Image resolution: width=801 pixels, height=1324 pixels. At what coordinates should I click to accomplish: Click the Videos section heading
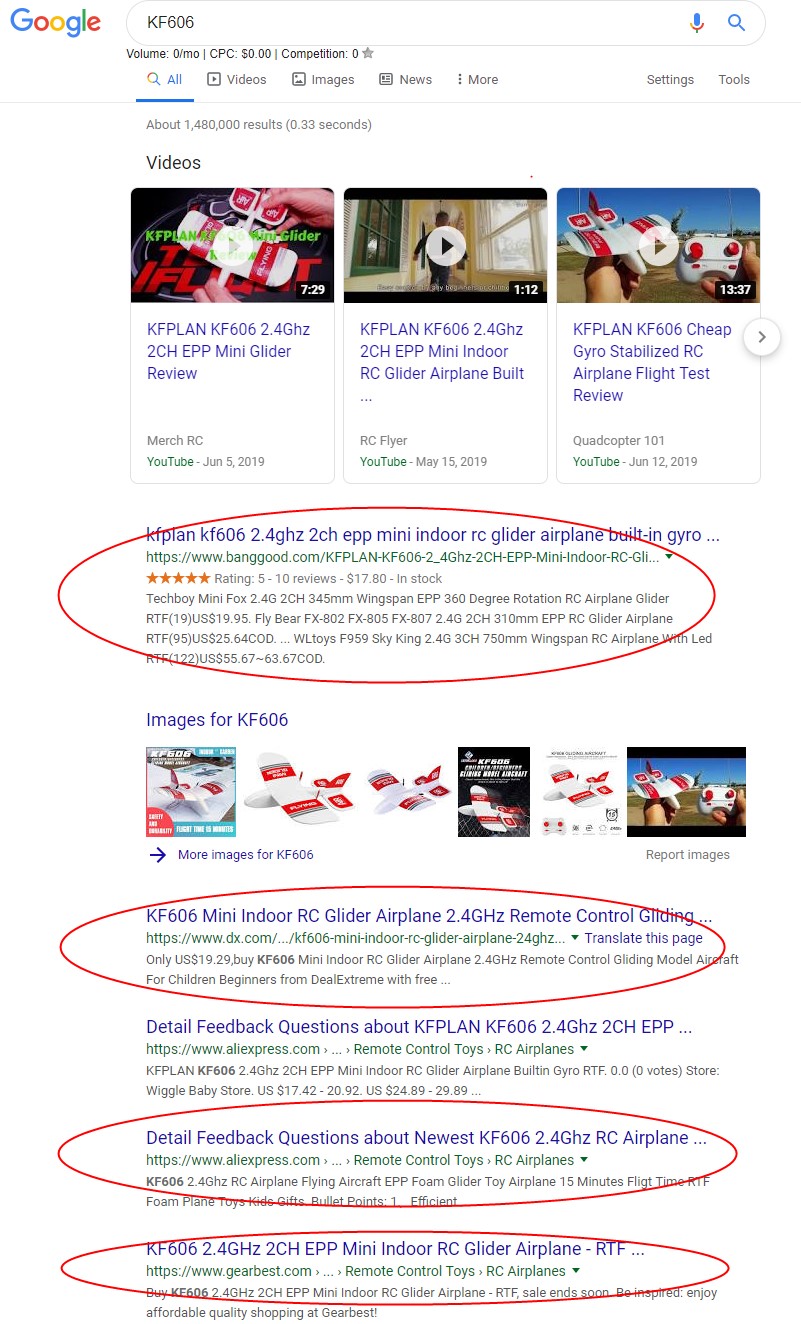tap(174, 163)
